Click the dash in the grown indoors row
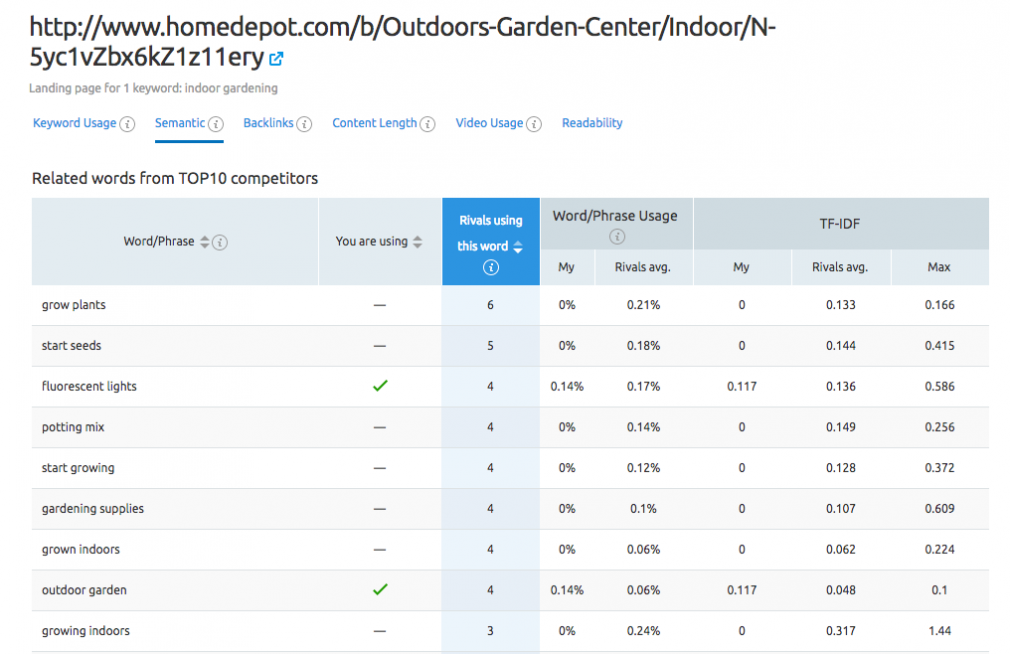The height and width of the screenshot is (654, 1010). tap(380, 550)
